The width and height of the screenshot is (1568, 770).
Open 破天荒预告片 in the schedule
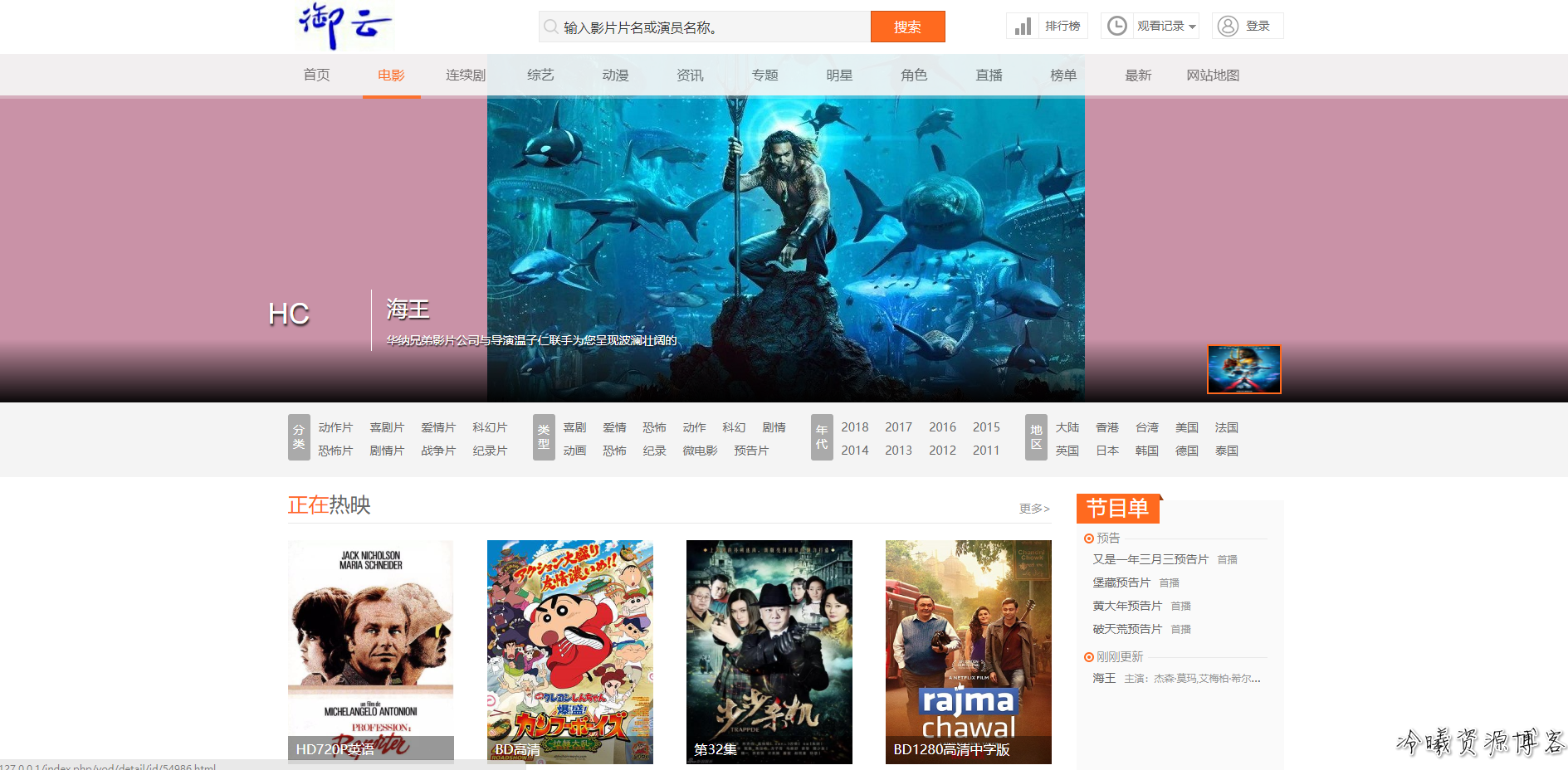1127,629
